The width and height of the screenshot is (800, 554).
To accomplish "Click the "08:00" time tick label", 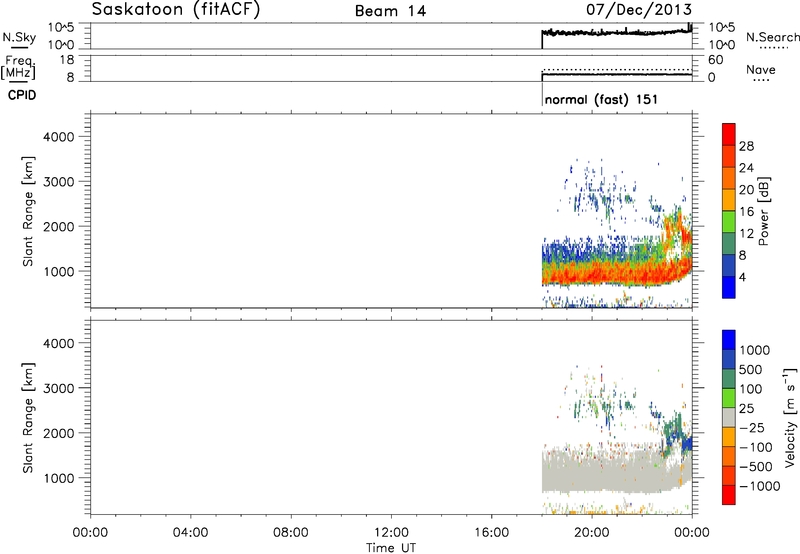I will coord(291,533).
